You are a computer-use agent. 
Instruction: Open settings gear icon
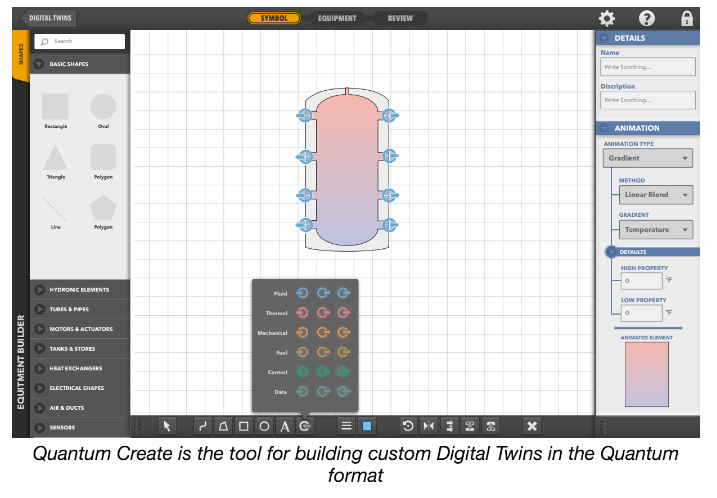[x=607, y=18]
